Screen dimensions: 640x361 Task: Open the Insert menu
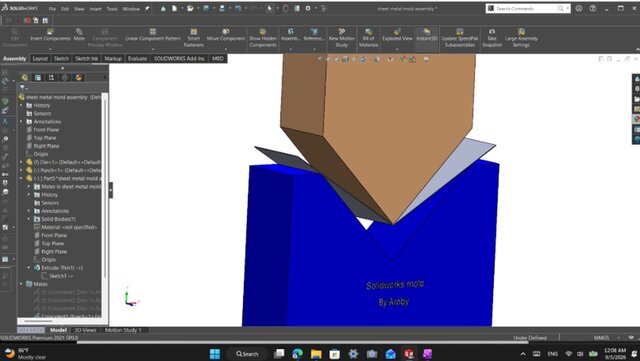coord(95,9)
